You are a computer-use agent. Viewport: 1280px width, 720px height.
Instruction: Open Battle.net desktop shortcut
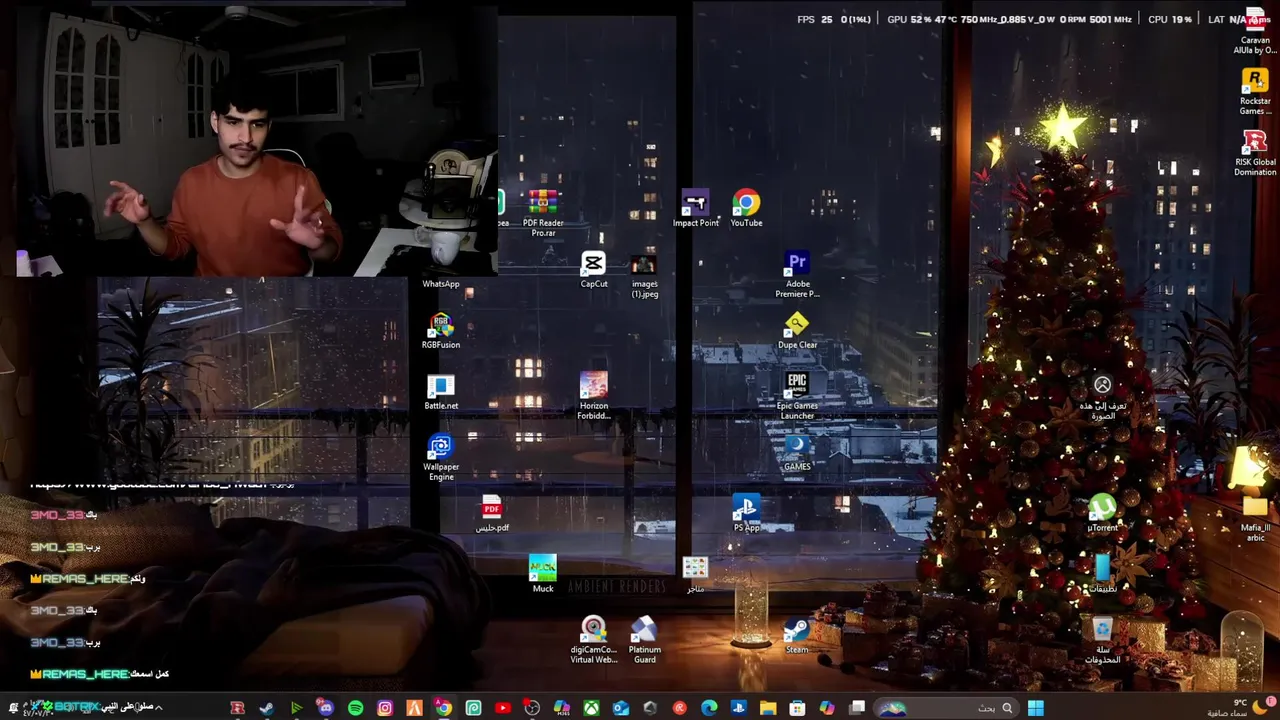tap(441, 392)
